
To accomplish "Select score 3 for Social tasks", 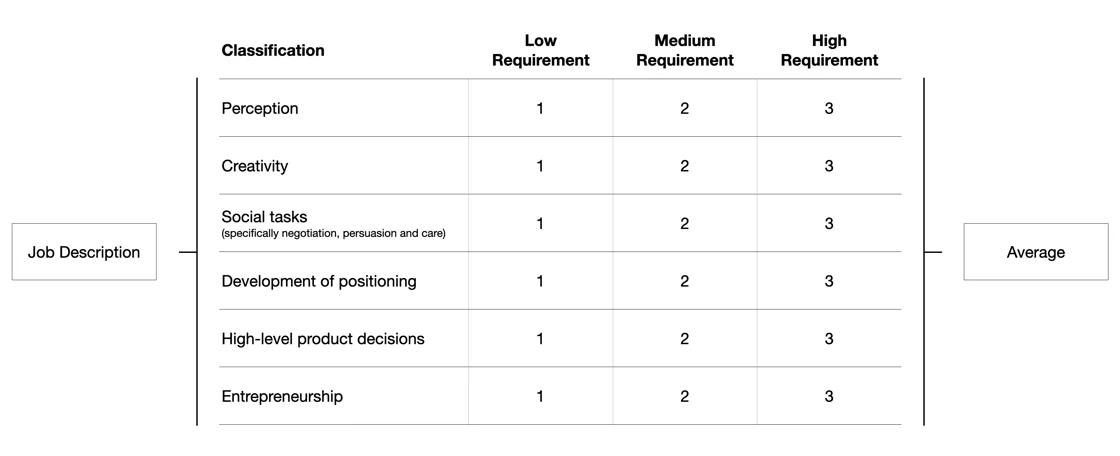I will [829, 224].
